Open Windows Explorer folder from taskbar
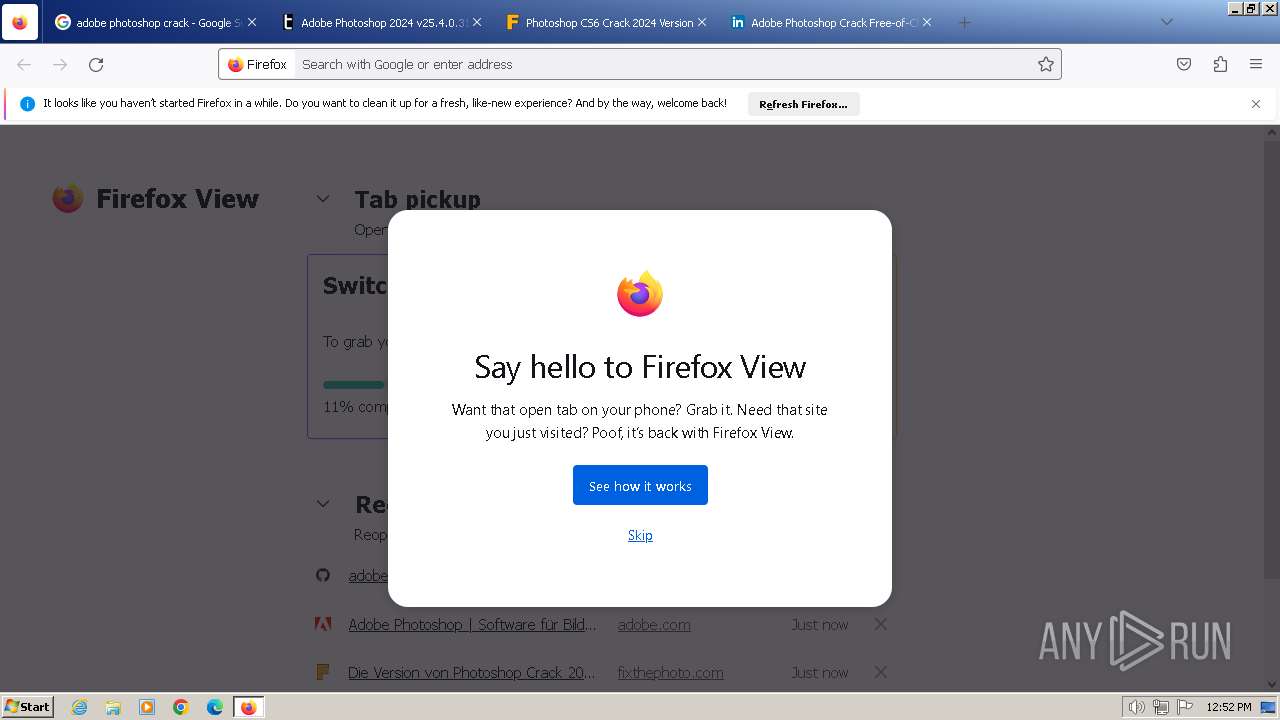The image size is (1280, 720). [113, 707]
